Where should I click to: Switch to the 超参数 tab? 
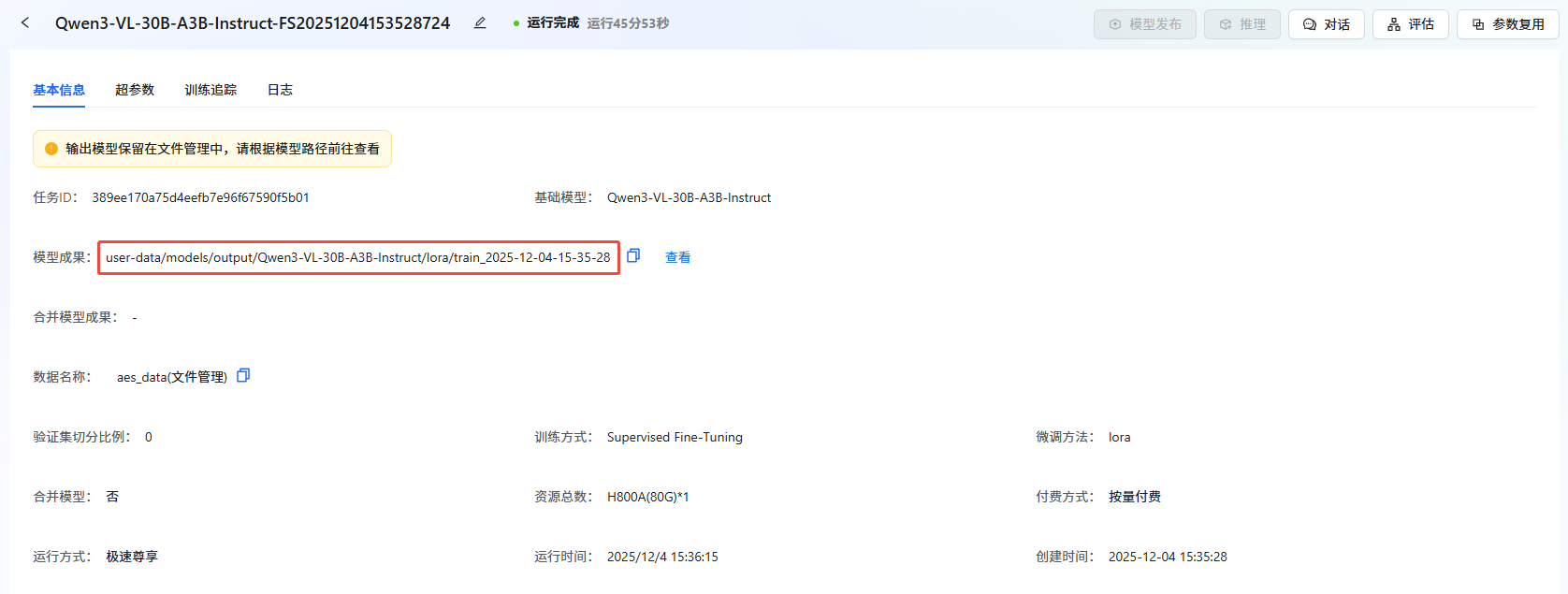pyautogui.click(x=135, y=90)
